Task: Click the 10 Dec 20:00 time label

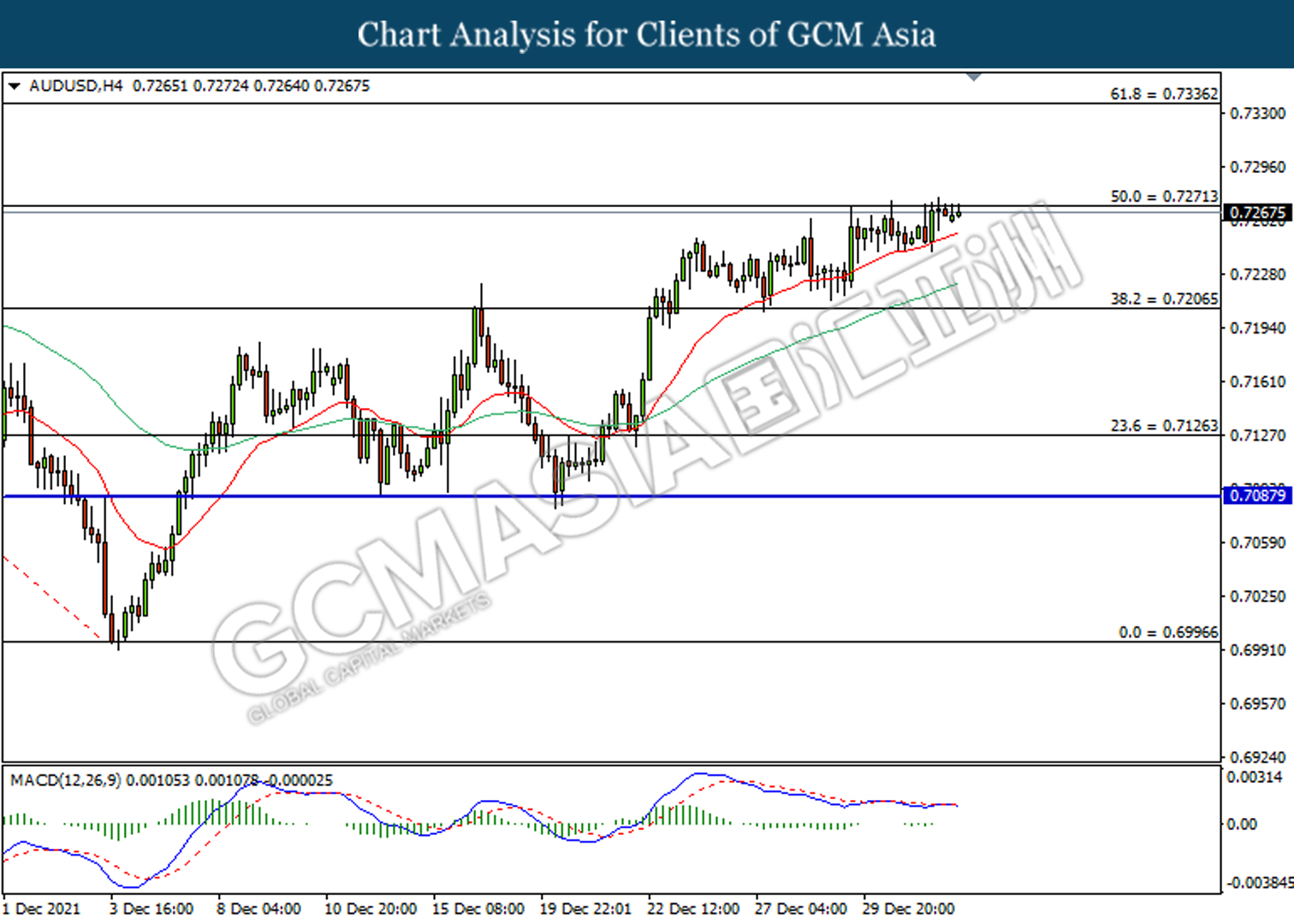Action: [371, 909]
